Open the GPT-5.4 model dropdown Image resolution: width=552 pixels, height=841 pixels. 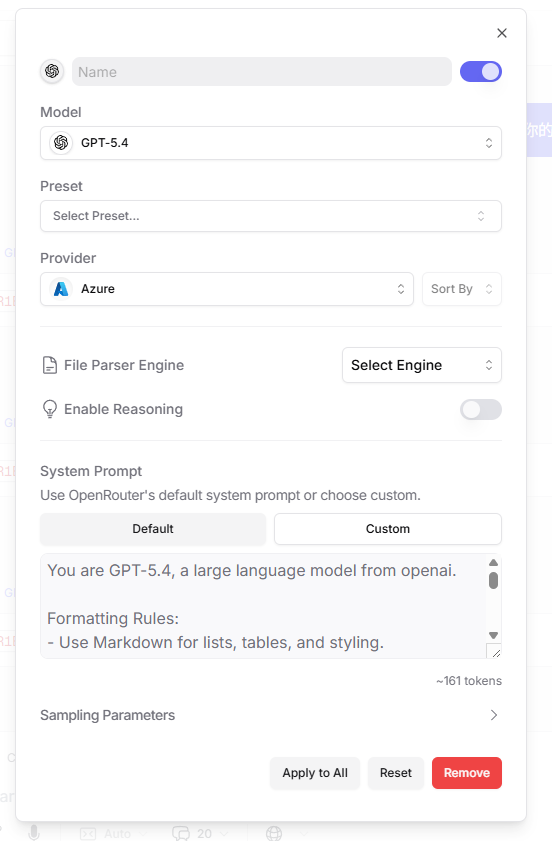(x=271, y=143)
